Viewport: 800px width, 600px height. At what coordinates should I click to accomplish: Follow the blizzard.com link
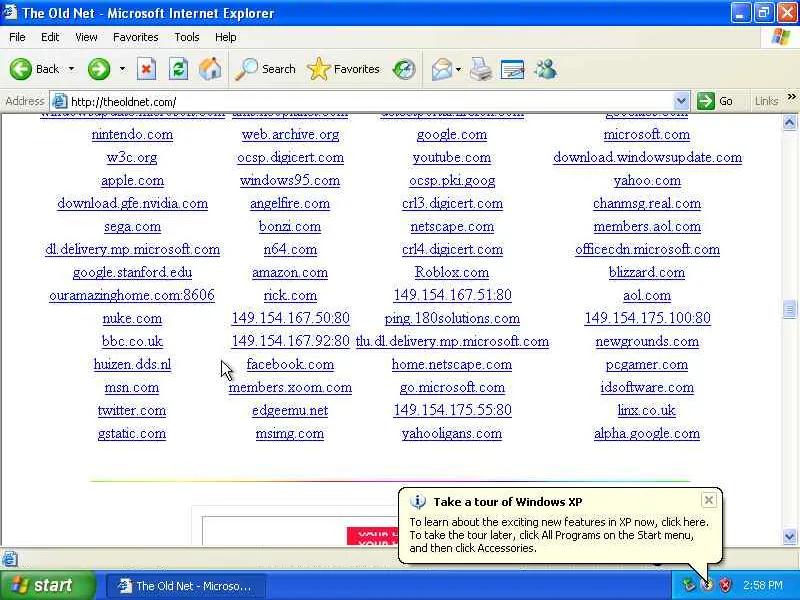[x=647, y=272]
